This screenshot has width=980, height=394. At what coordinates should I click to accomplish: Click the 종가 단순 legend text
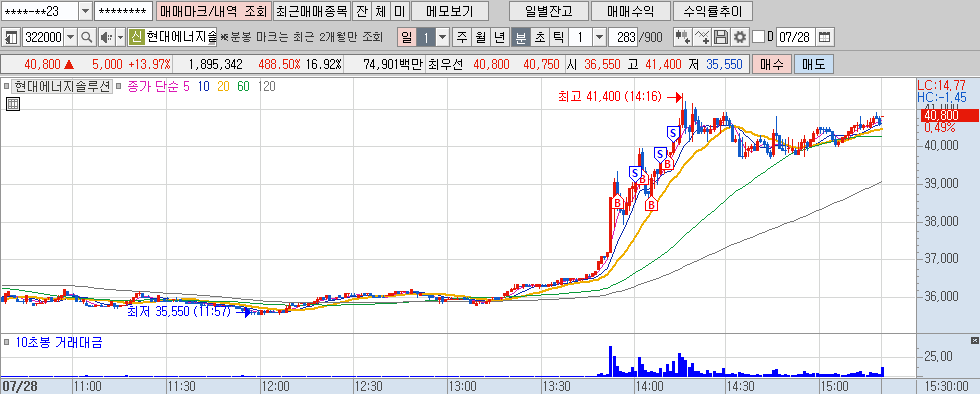pos(153,86)
